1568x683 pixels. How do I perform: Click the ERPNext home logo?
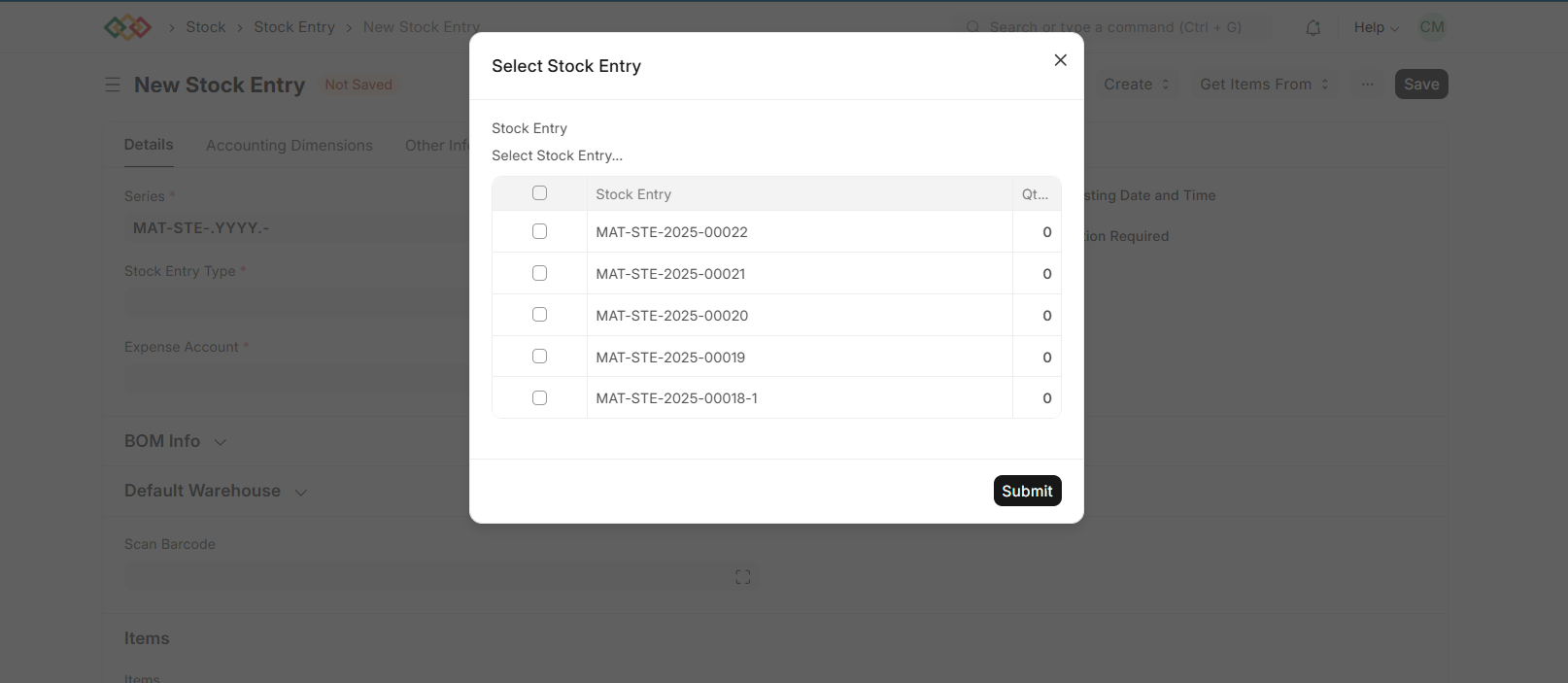pos(127,27)
